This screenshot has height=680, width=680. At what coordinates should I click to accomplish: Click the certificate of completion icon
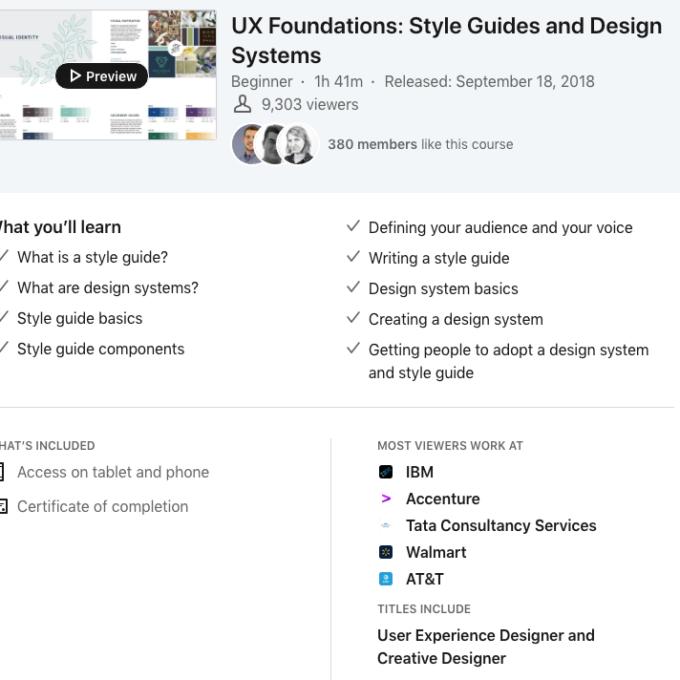coord(2,507)
